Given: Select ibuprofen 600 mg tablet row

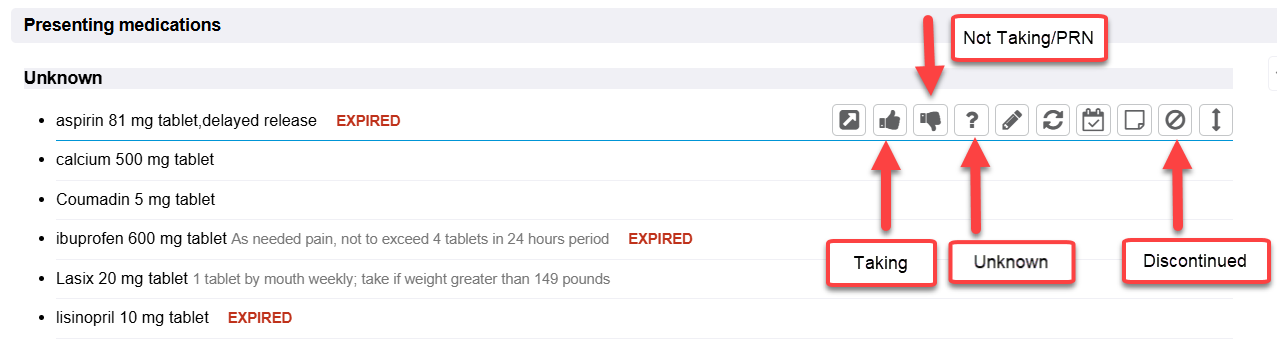Looking at the screenshot, I should tap(644, 239).
